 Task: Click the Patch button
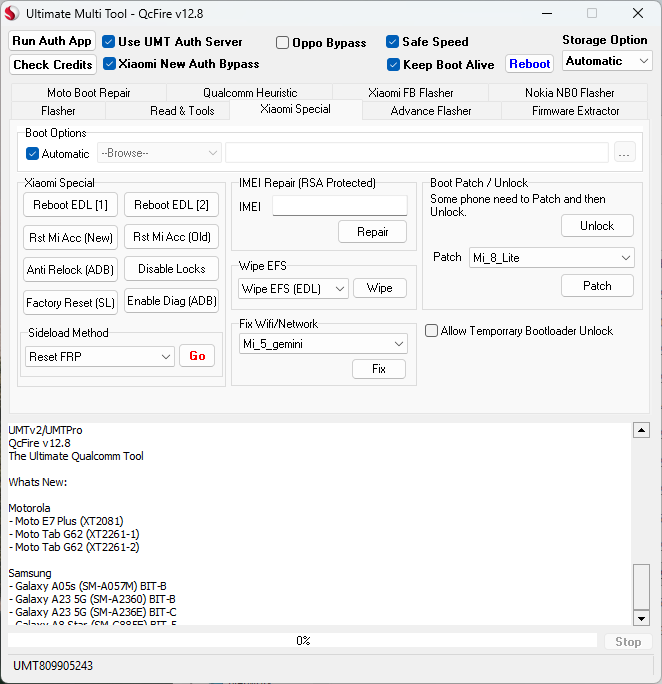coord(597,286)
